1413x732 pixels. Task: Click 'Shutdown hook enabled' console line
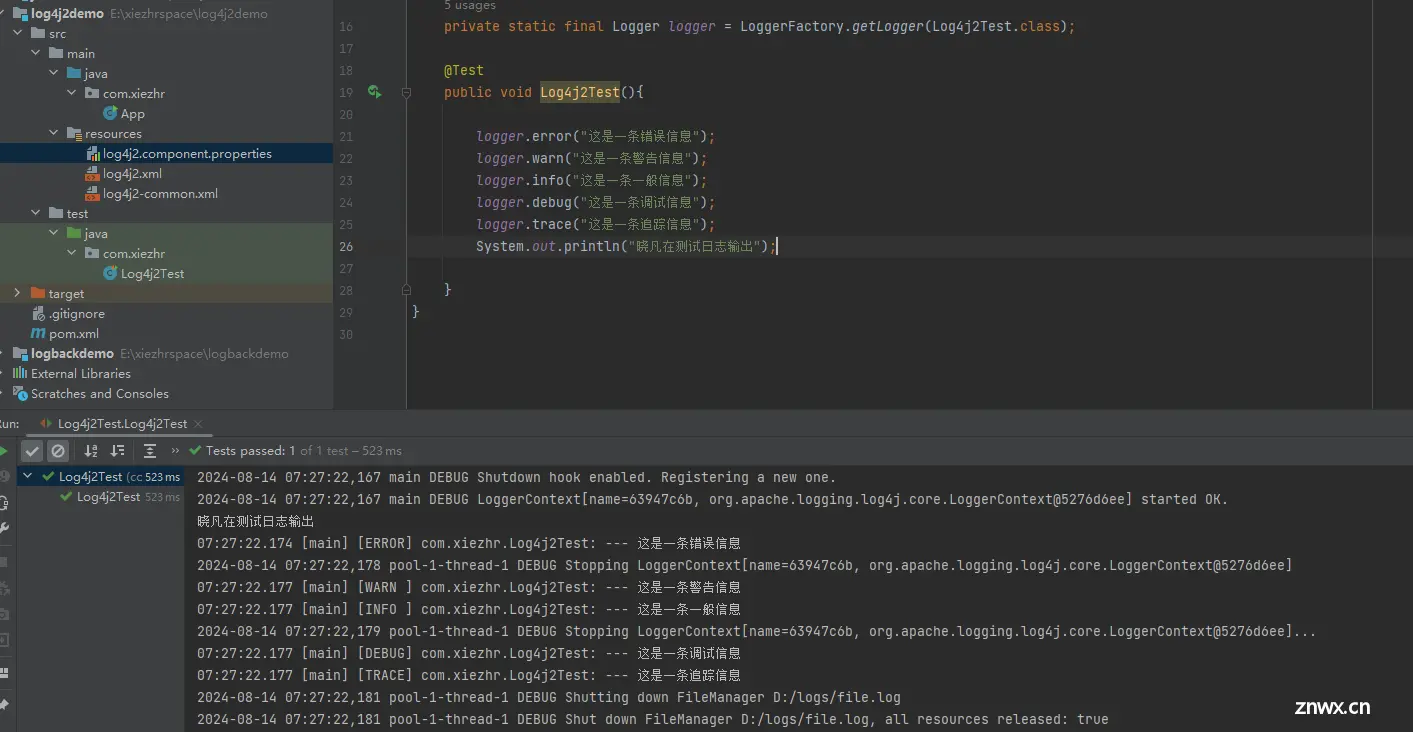pyautogui.click(x=517, y=477)
